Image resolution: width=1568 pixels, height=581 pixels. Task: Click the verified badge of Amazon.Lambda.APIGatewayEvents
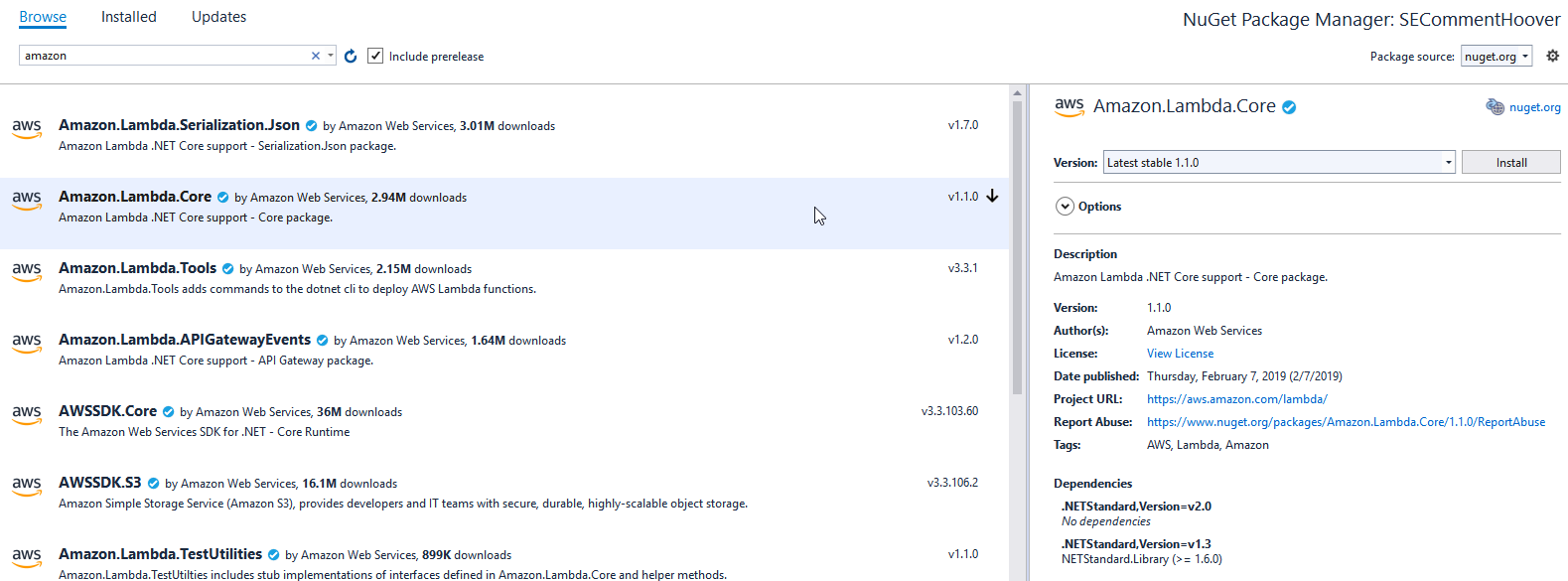coord(322,341)
